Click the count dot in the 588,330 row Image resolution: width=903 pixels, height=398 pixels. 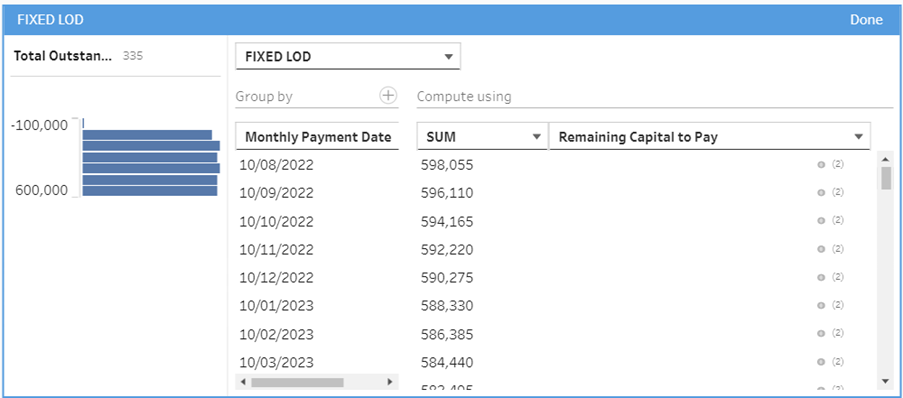point(821,306)
